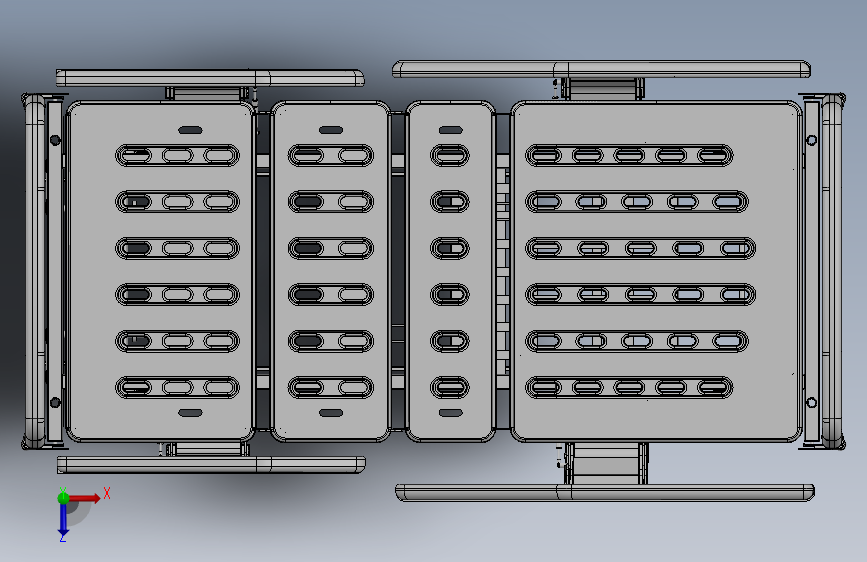Select the upper round hole on the right end board
This screenshot has height=562, width=867.
[812, 140]
